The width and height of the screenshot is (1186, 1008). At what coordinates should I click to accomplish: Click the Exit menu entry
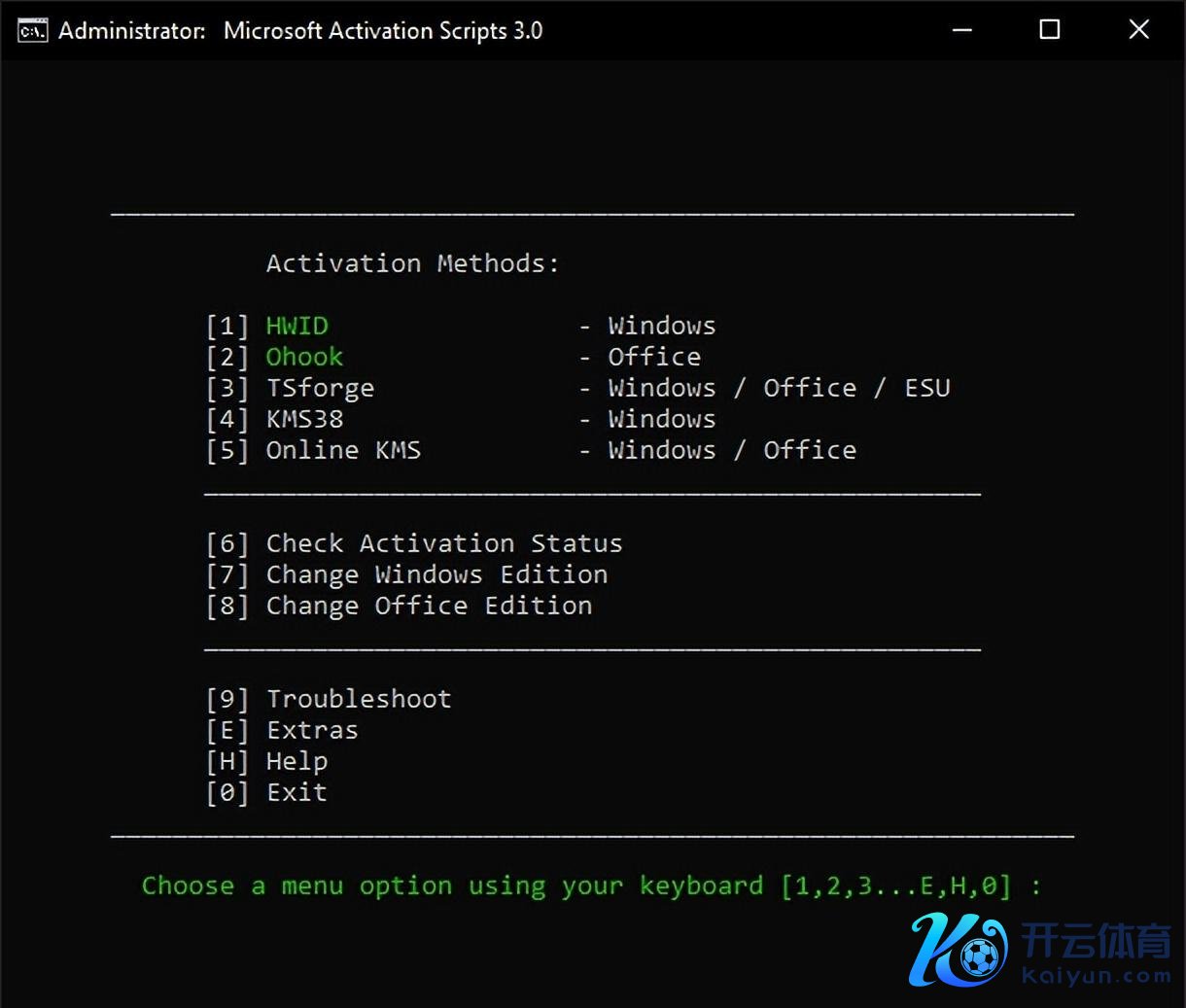coord(296,792)
